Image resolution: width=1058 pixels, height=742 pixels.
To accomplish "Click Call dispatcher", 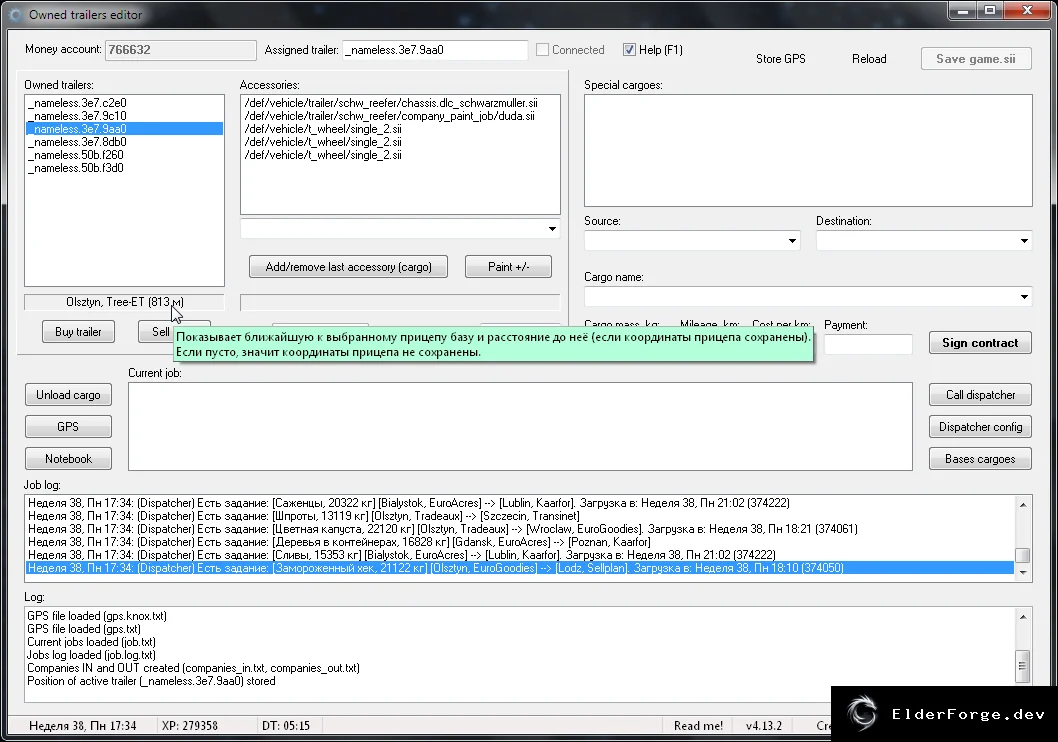I will click(980, 395).
